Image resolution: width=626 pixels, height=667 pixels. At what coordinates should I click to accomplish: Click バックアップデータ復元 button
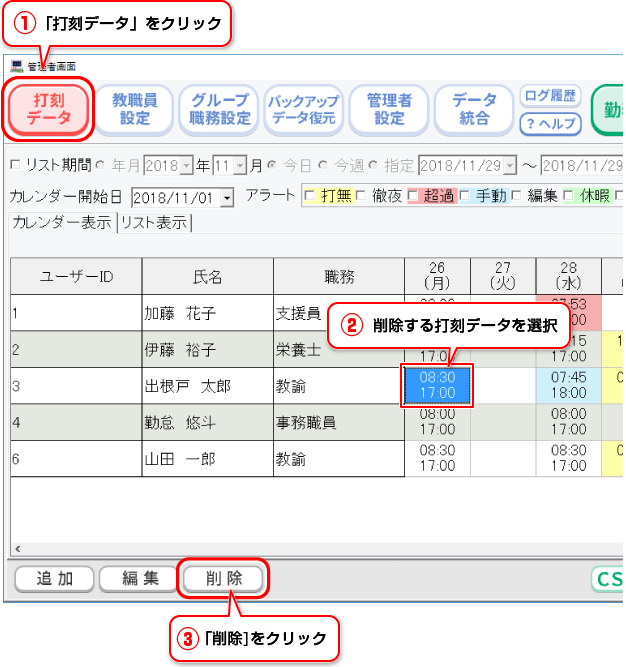tap(303, 109)
